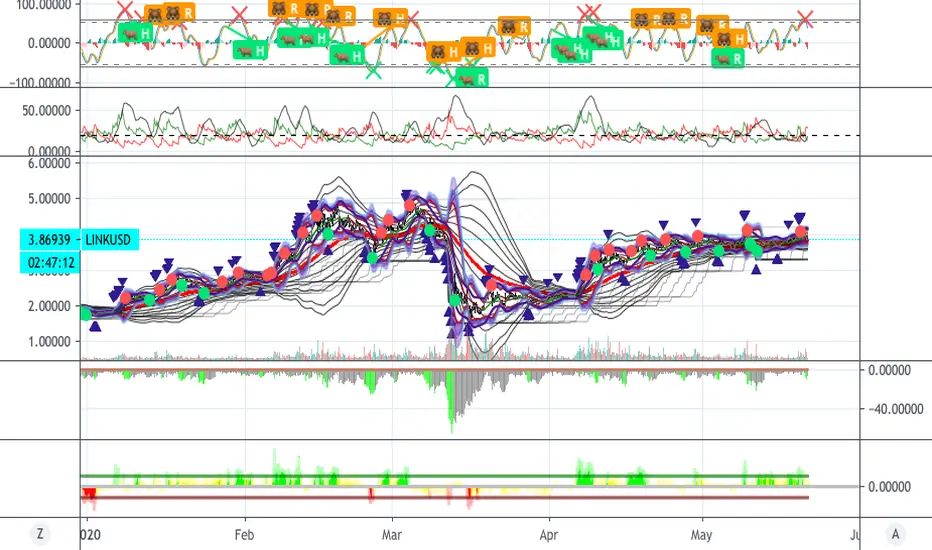This screenshot has width=932, height=550.
Task: Click the 2.00000 price scale value
Action: [49, 306]
